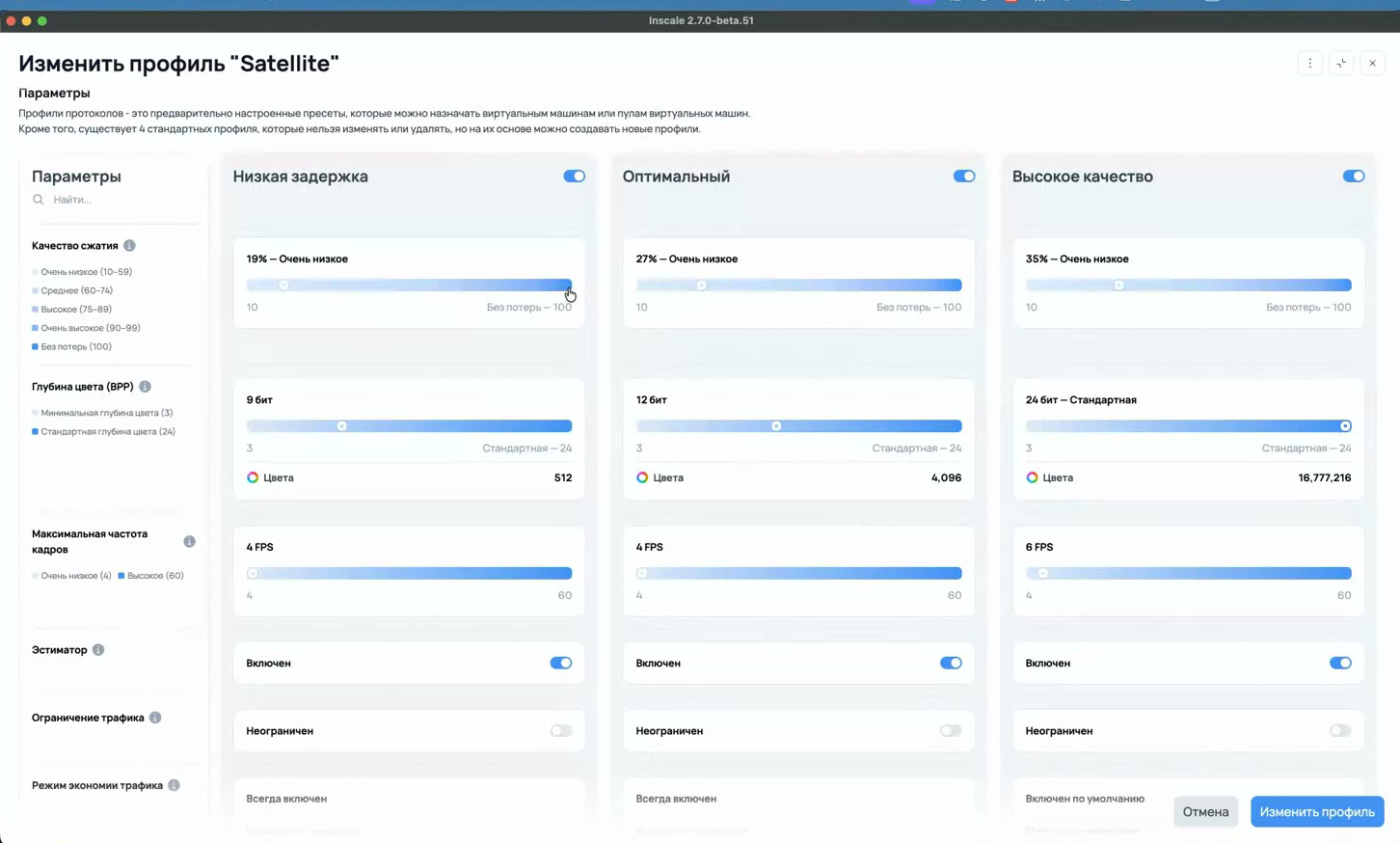Click the 9 бит color depth slider handle
This screenshot has width=1400, height=843.
341,426
